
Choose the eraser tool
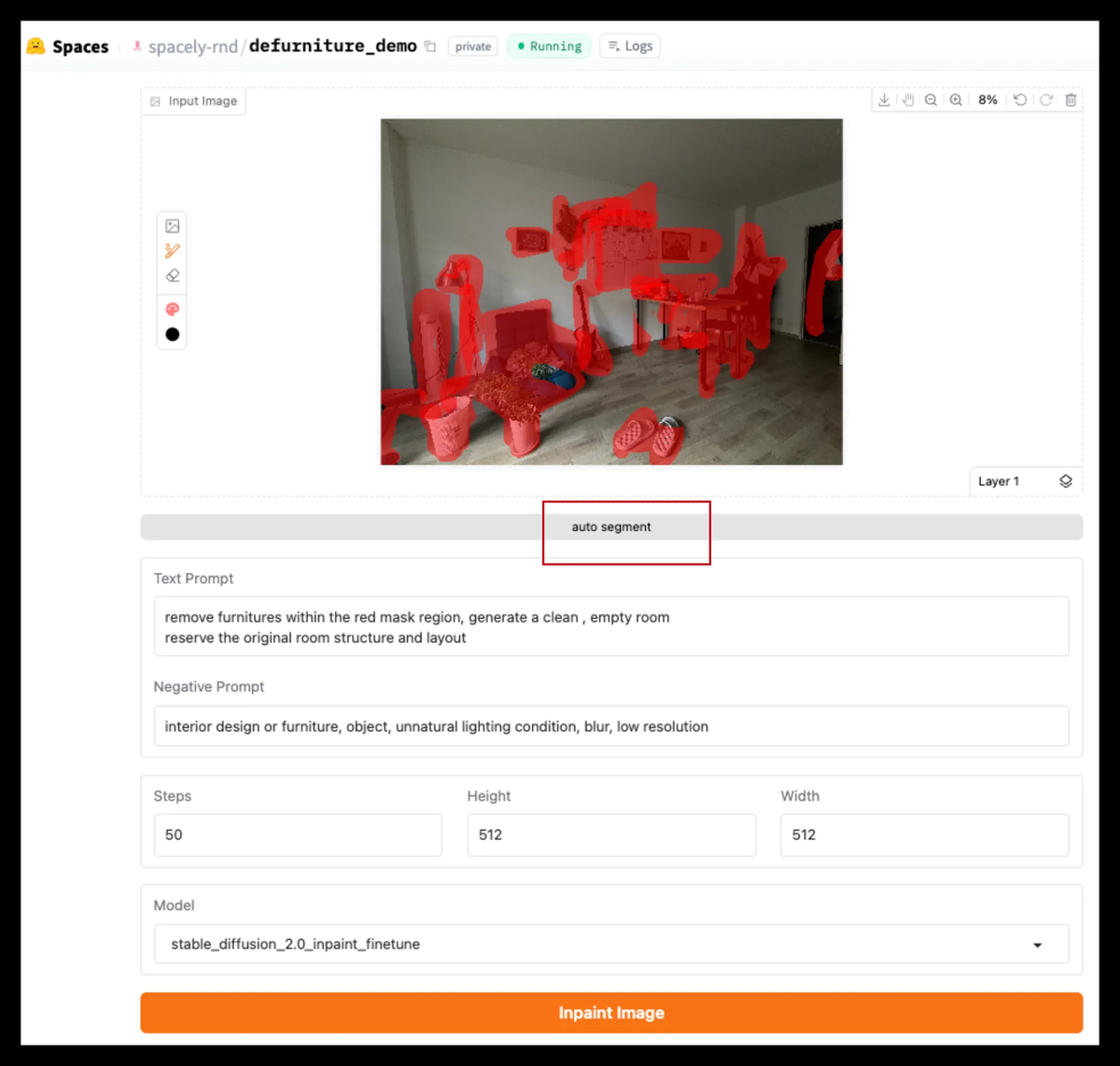172,275
